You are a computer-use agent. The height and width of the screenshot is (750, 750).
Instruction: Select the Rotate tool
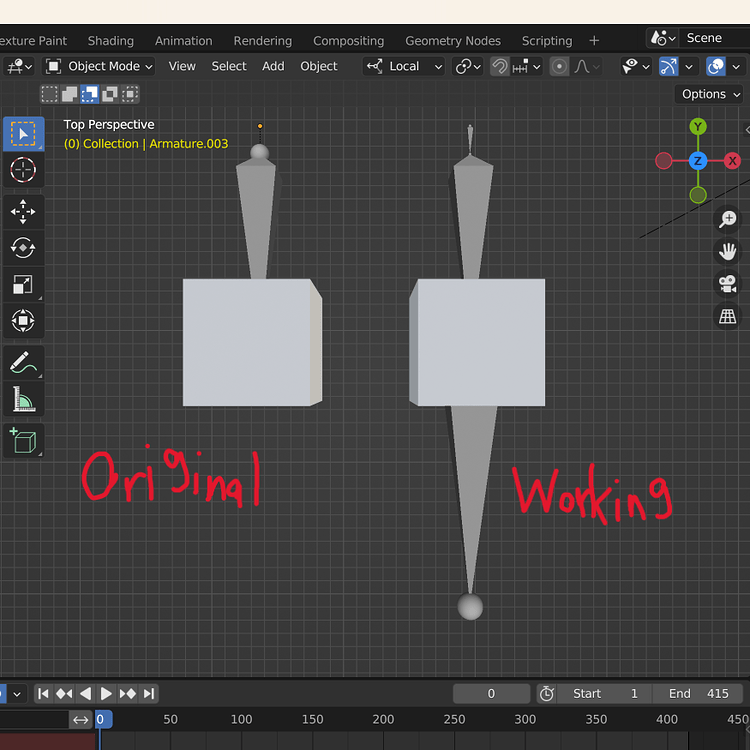(x=23, y=248)
